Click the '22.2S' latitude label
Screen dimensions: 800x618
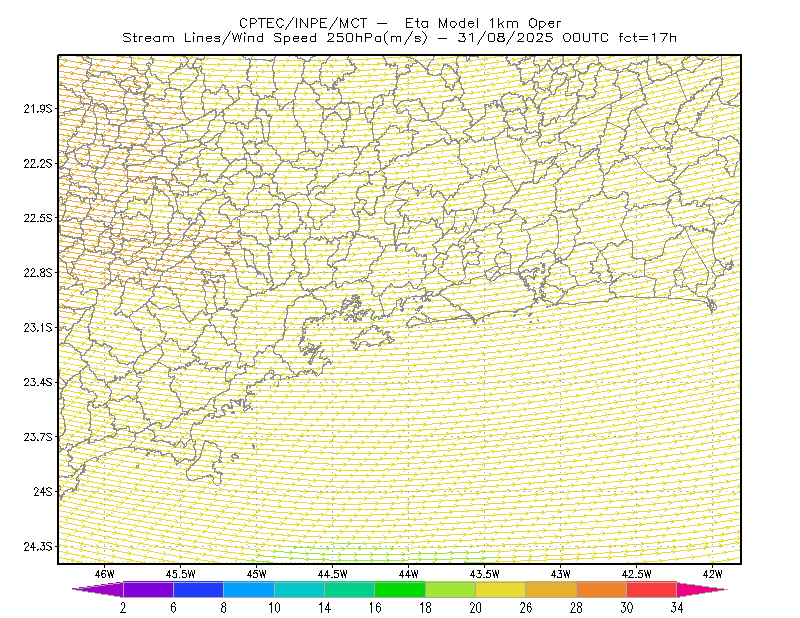(38, 163)
